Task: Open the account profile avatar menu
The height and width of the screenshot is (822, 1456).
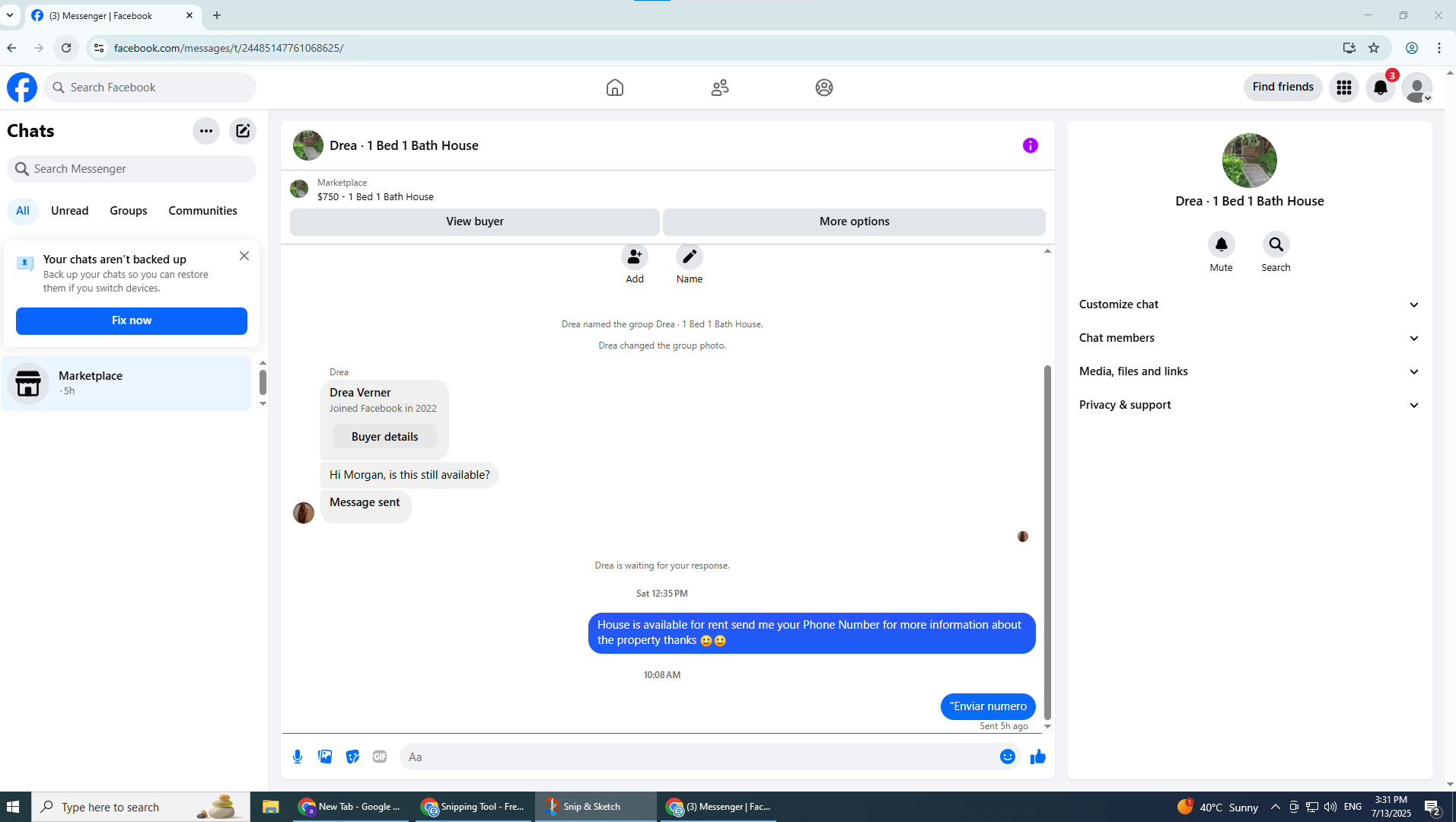Action: [1417, 88]
